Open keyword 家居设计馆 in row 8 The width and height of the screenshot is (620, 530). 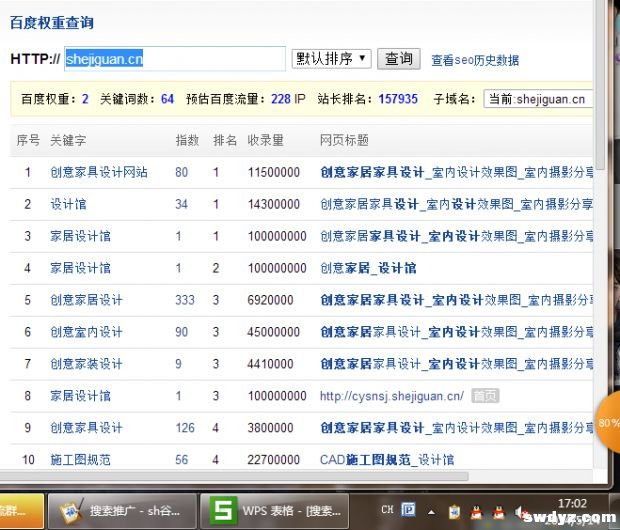(x=80, y=396)
